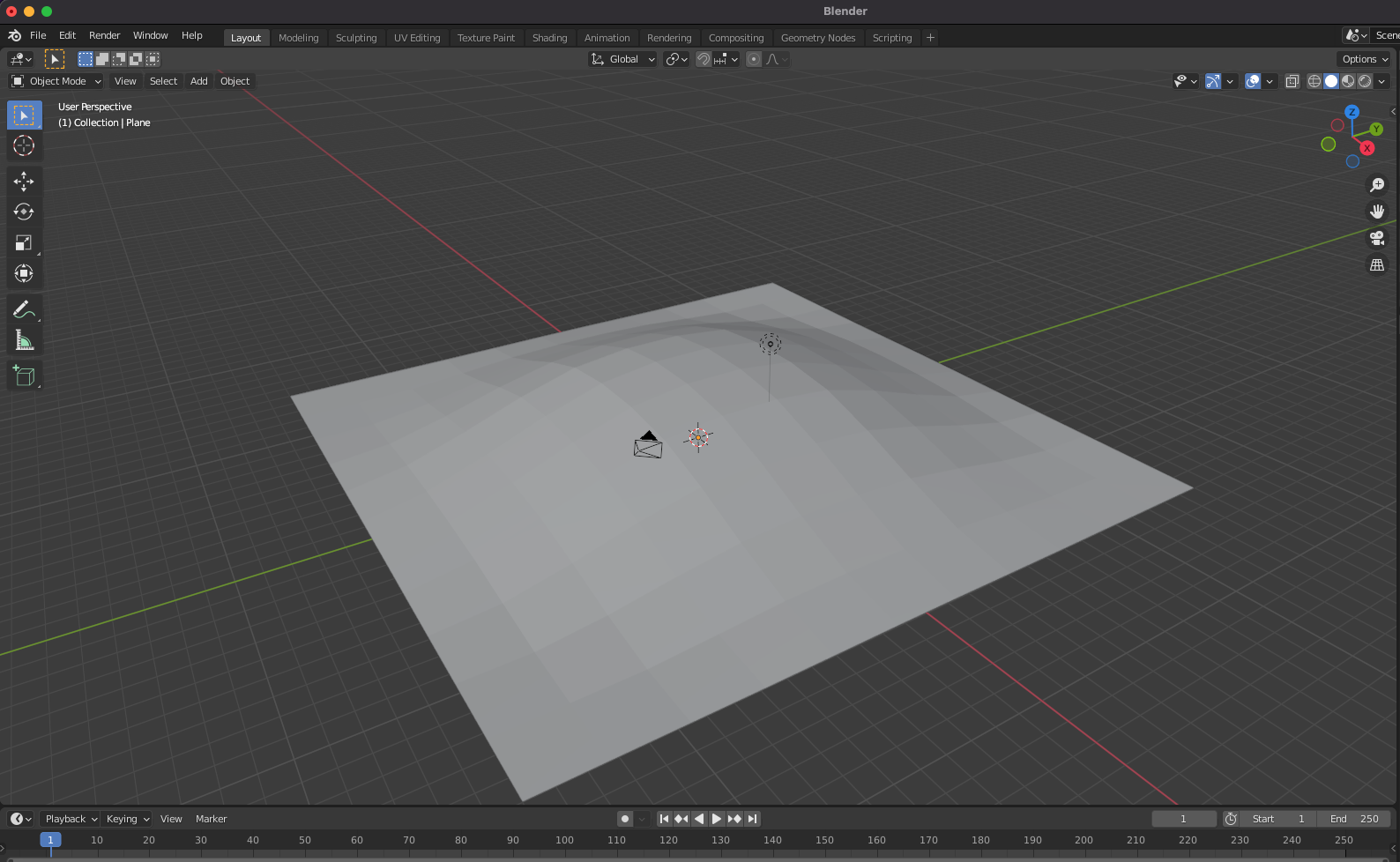Expand the gizmo options arrow

tap(1230, 81)
